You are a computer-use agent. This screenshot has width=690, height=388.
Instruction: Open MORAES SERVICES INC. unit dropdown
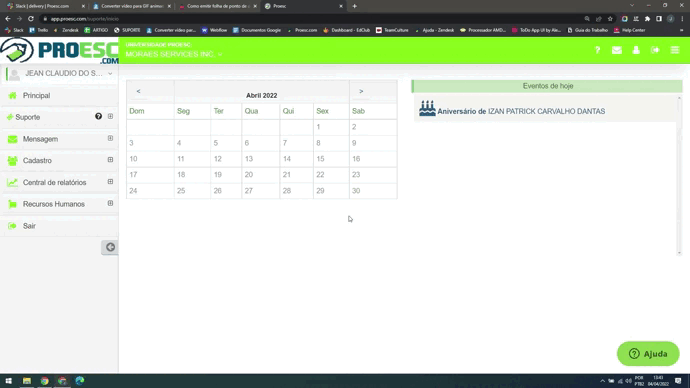pos(174,54)
